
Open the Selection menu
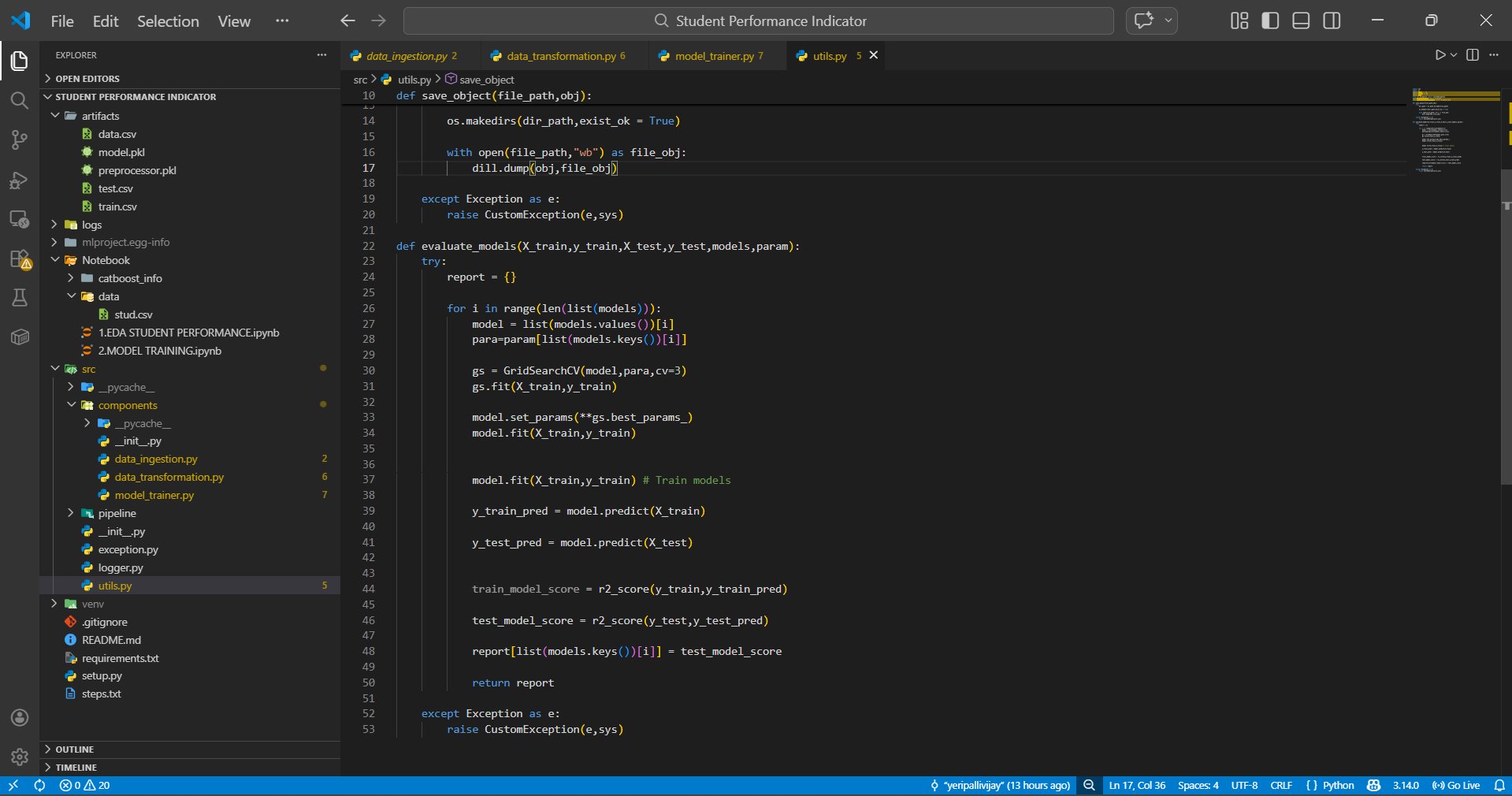(x=168, y=21)
